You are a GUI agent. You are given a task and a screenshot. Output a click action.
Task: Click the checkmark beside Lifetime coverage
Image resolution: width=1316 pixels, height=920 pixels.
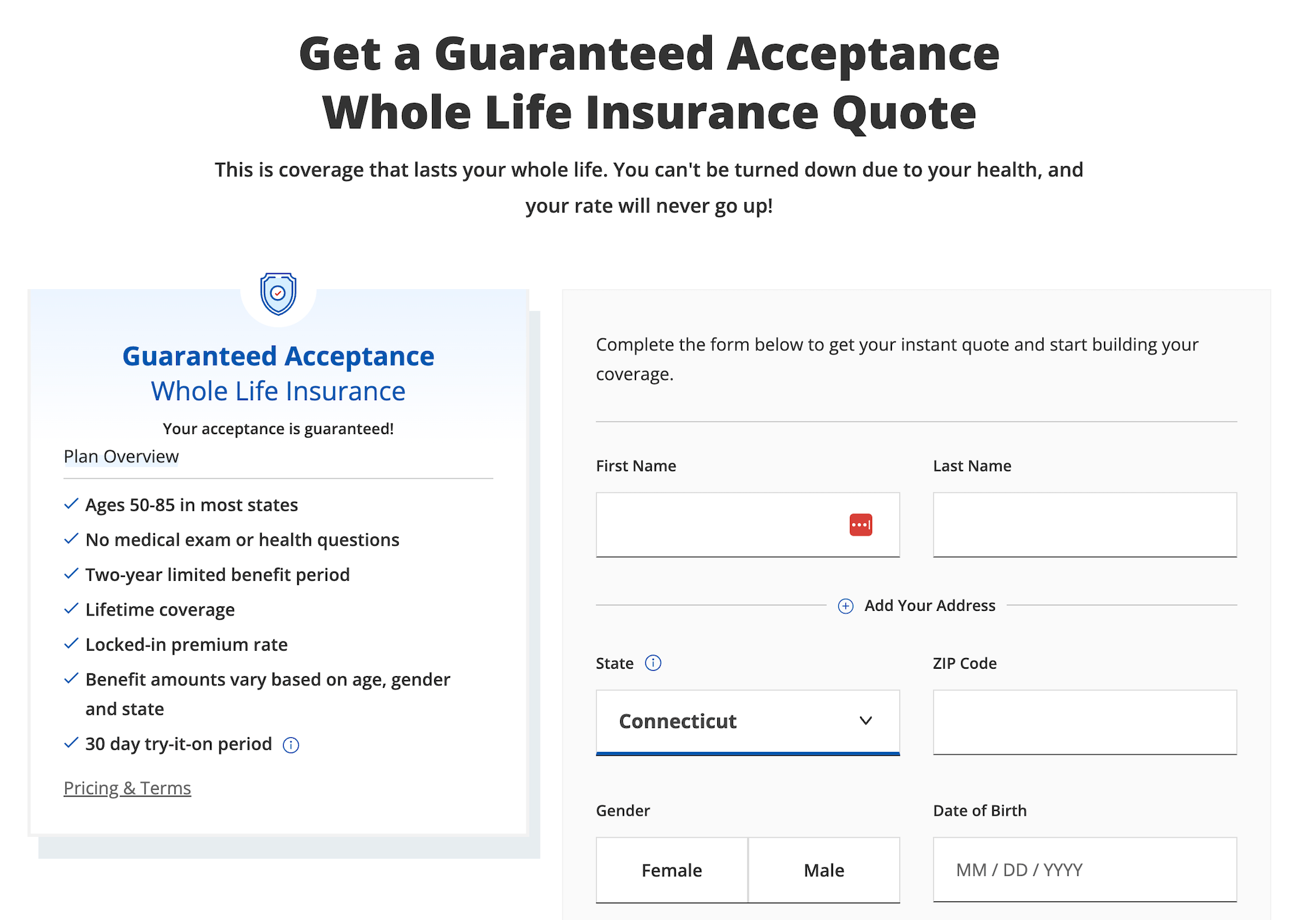[71, 609]
